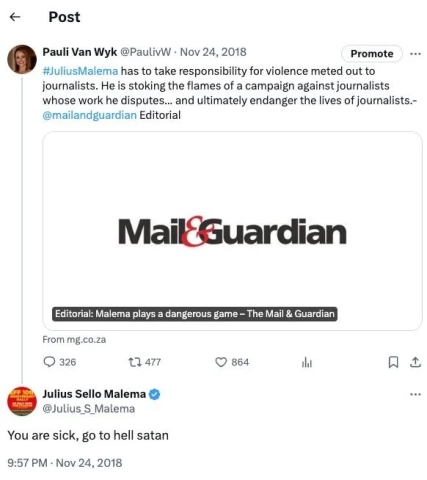View post analytics bar chart icon
This screenshot has width=427, height=480.
307,362
